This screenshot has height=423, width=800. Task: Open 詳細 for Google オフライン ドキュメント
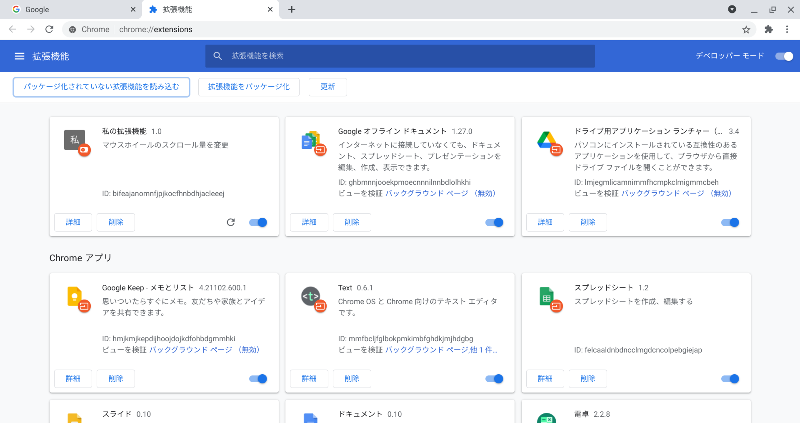pyautogui.click(x=309, y=222)
